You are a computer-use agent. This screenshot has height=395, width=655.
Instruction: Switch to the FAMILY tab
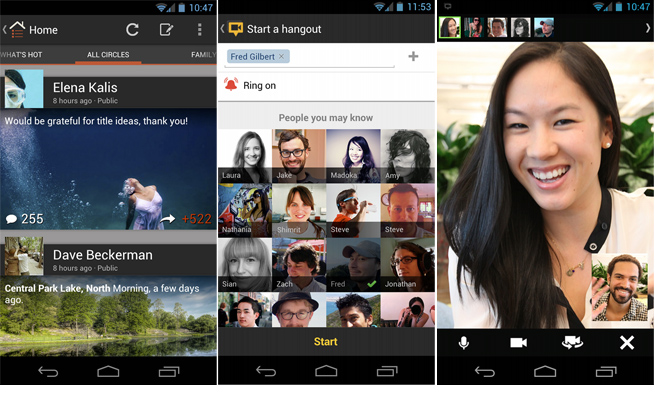click(x=204, y=55)
